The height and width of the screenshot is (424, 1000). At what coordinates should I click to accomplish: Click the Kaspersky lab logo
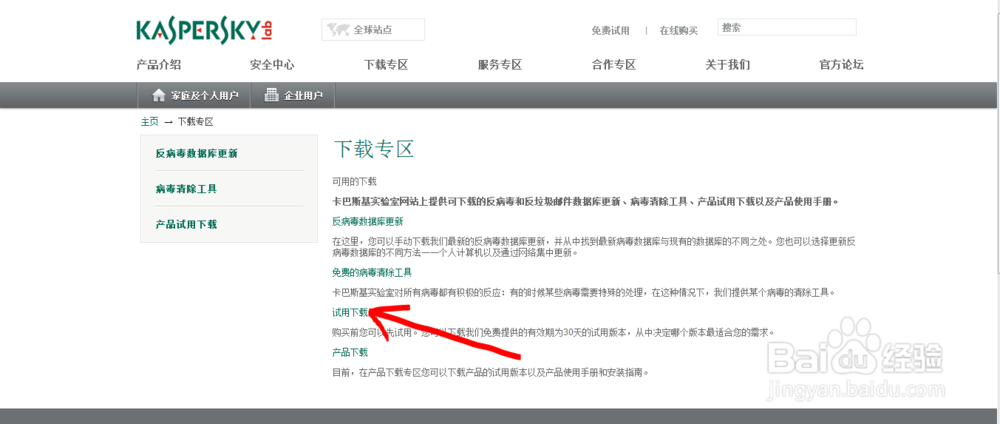[x=206, y=31]
